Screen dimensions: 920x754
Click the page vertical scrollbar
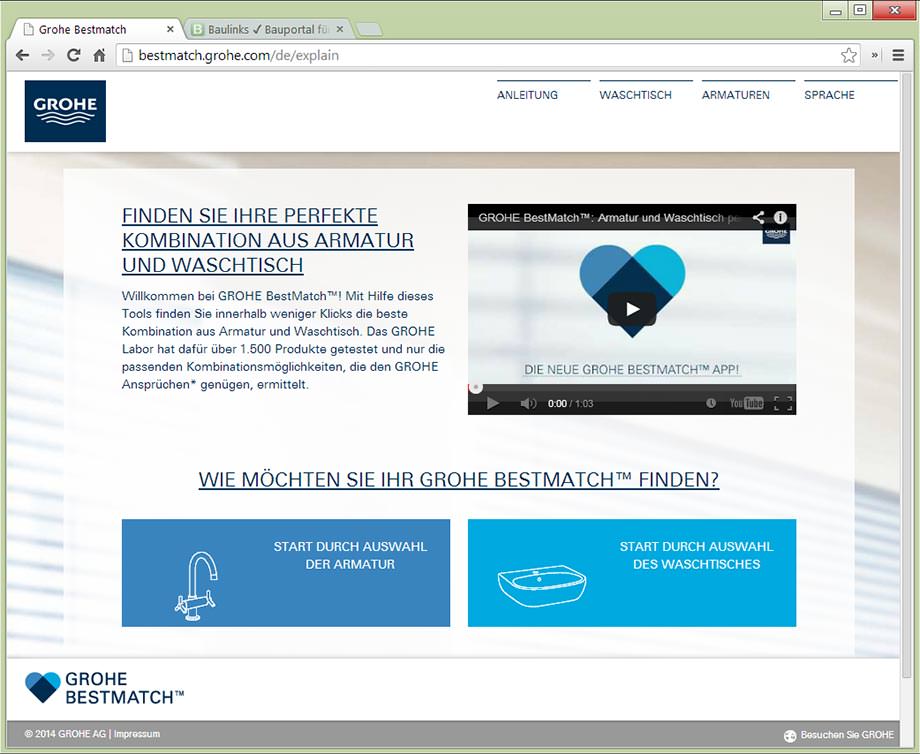(x=907, y=376)
